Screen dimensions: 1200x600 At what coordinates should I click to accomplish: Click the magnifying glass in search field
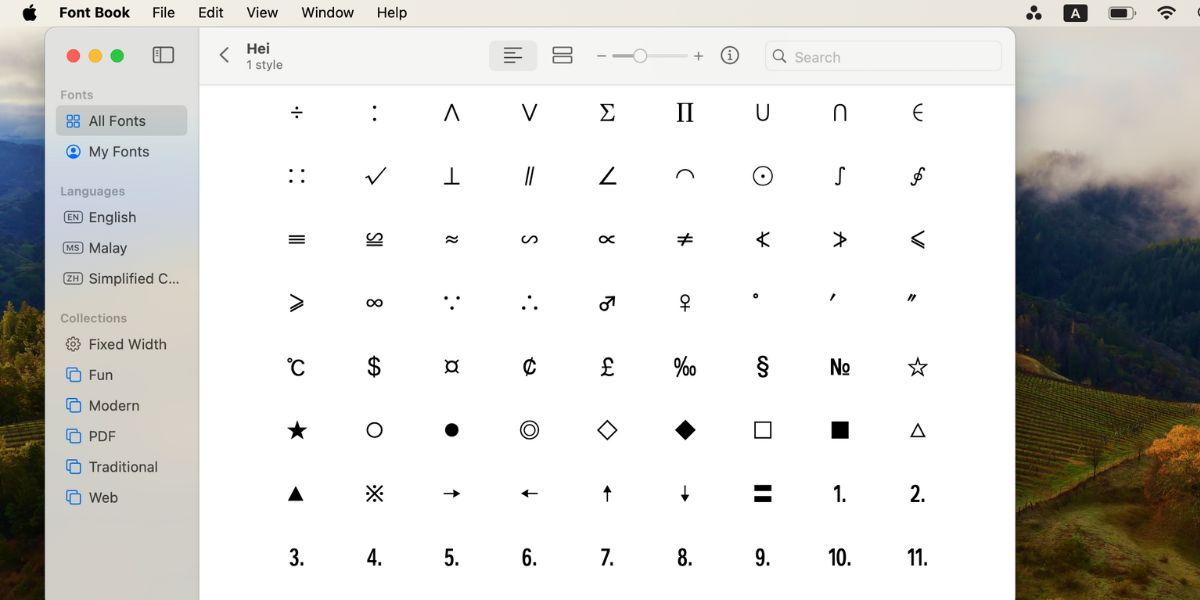click(x=779, y=56)
